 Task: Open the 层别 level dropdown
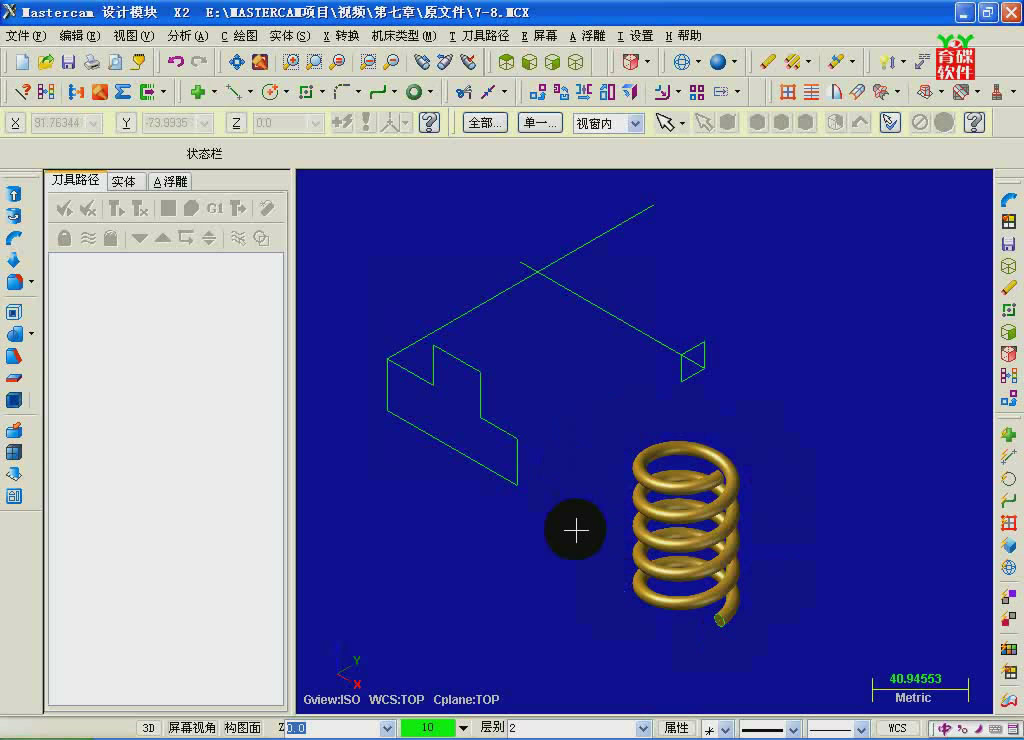point(643,728)
